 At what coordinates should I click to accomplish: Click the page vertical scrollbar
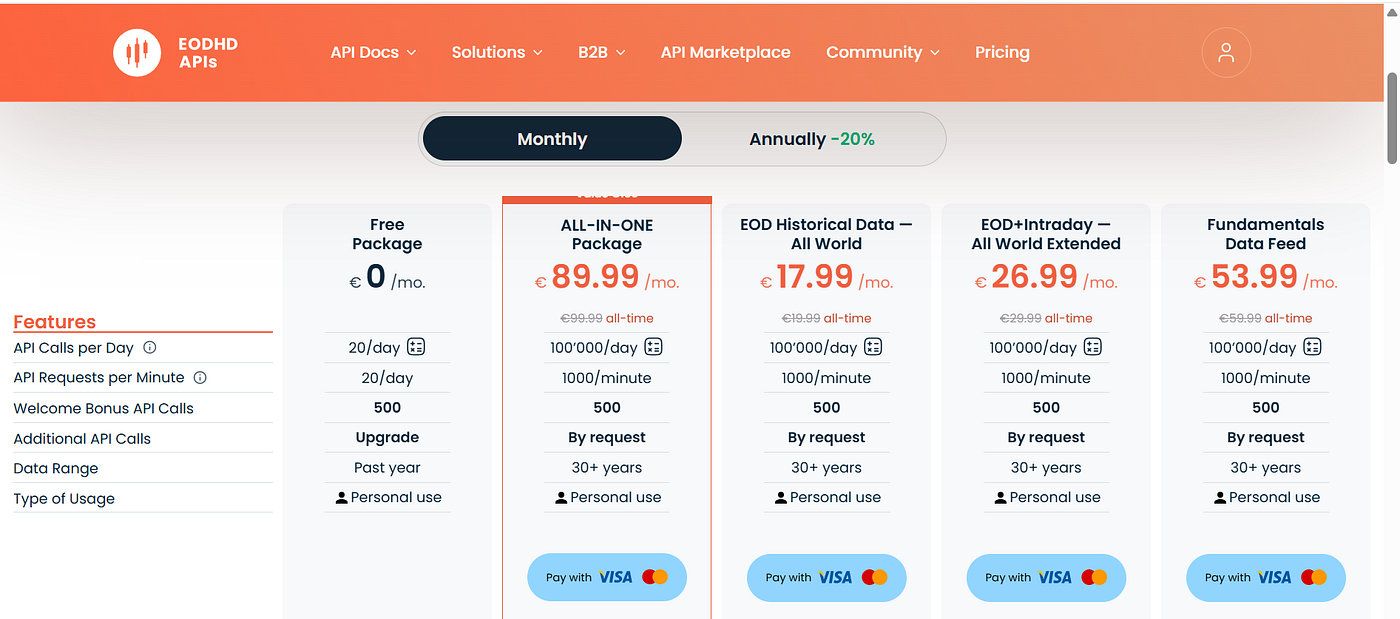pyautogui.click(x=1391, y=115)
